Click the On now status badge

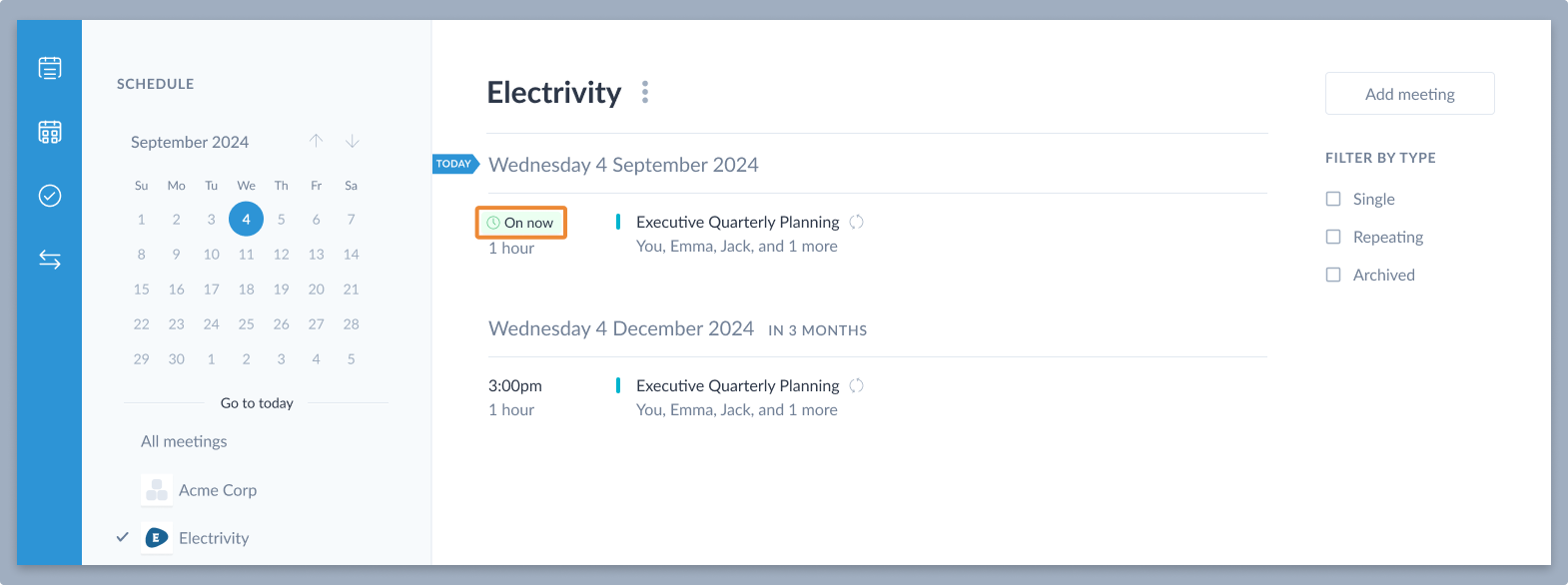(520, 223)
